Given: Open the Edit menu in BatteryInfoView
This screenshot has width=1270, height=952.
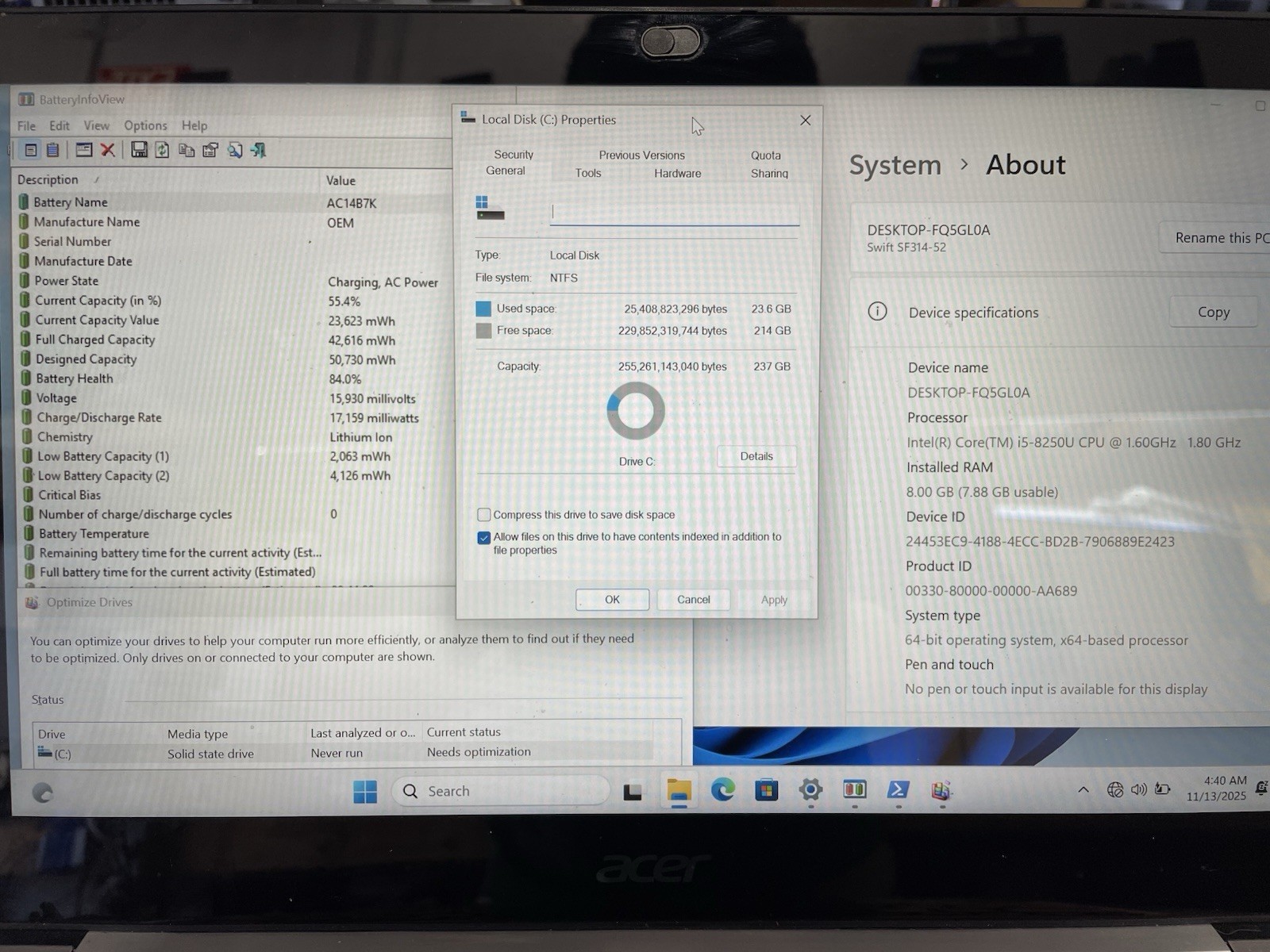Looking at the screenshot, I should [x=59, y=125].
